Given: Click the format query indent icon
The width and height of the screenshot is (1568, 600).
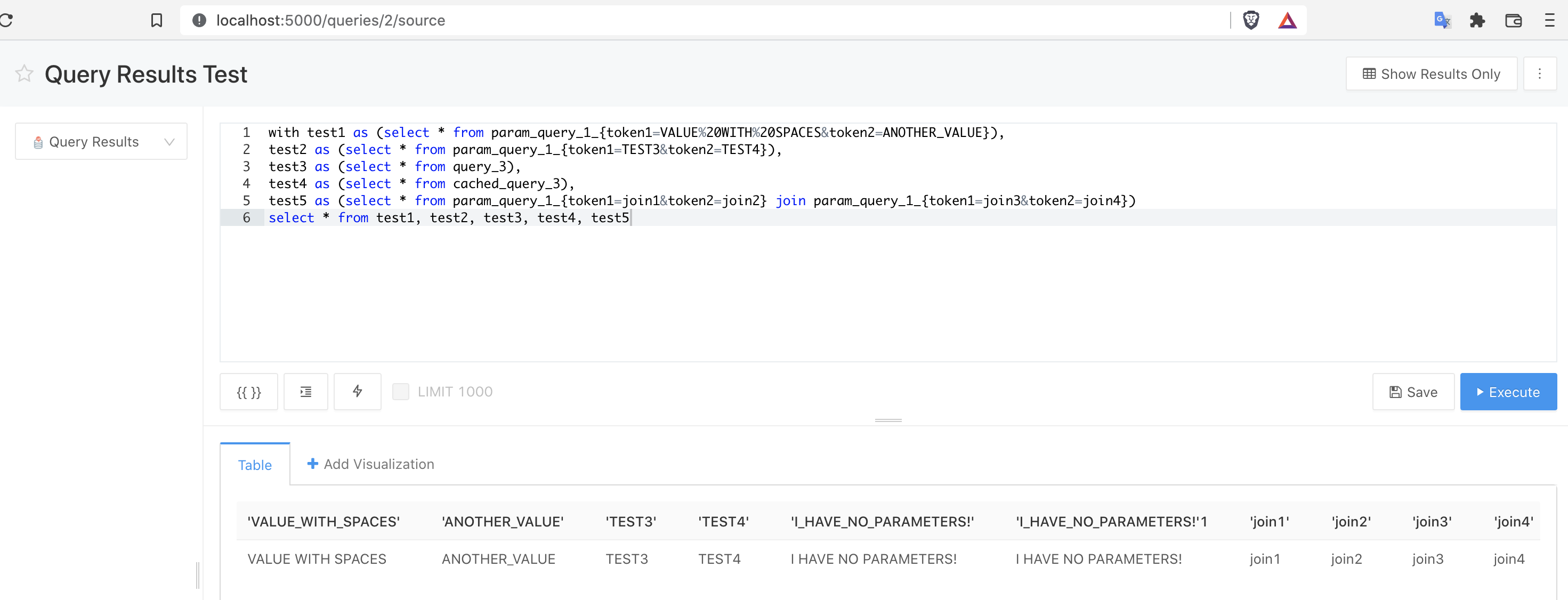Looking at the screenshot, I should pyautogui.click(x=305, y=392).
